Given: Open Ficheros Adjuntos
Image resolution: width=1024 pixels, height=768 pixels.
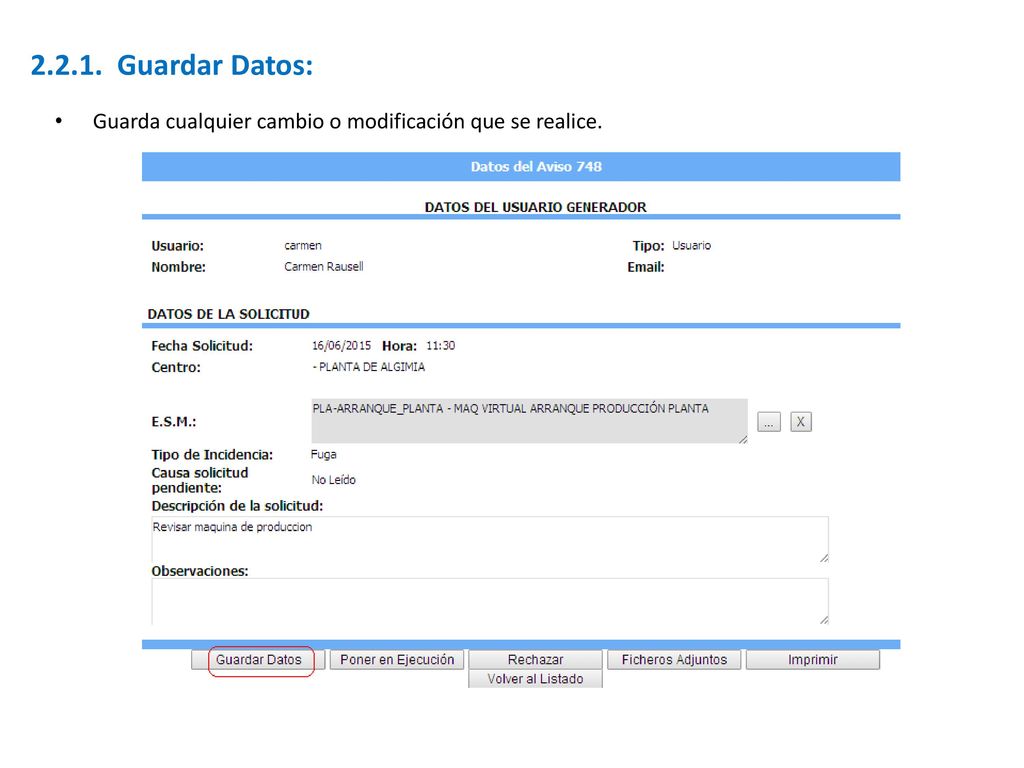Looking at the screenshot, I should tap(674, 660).
